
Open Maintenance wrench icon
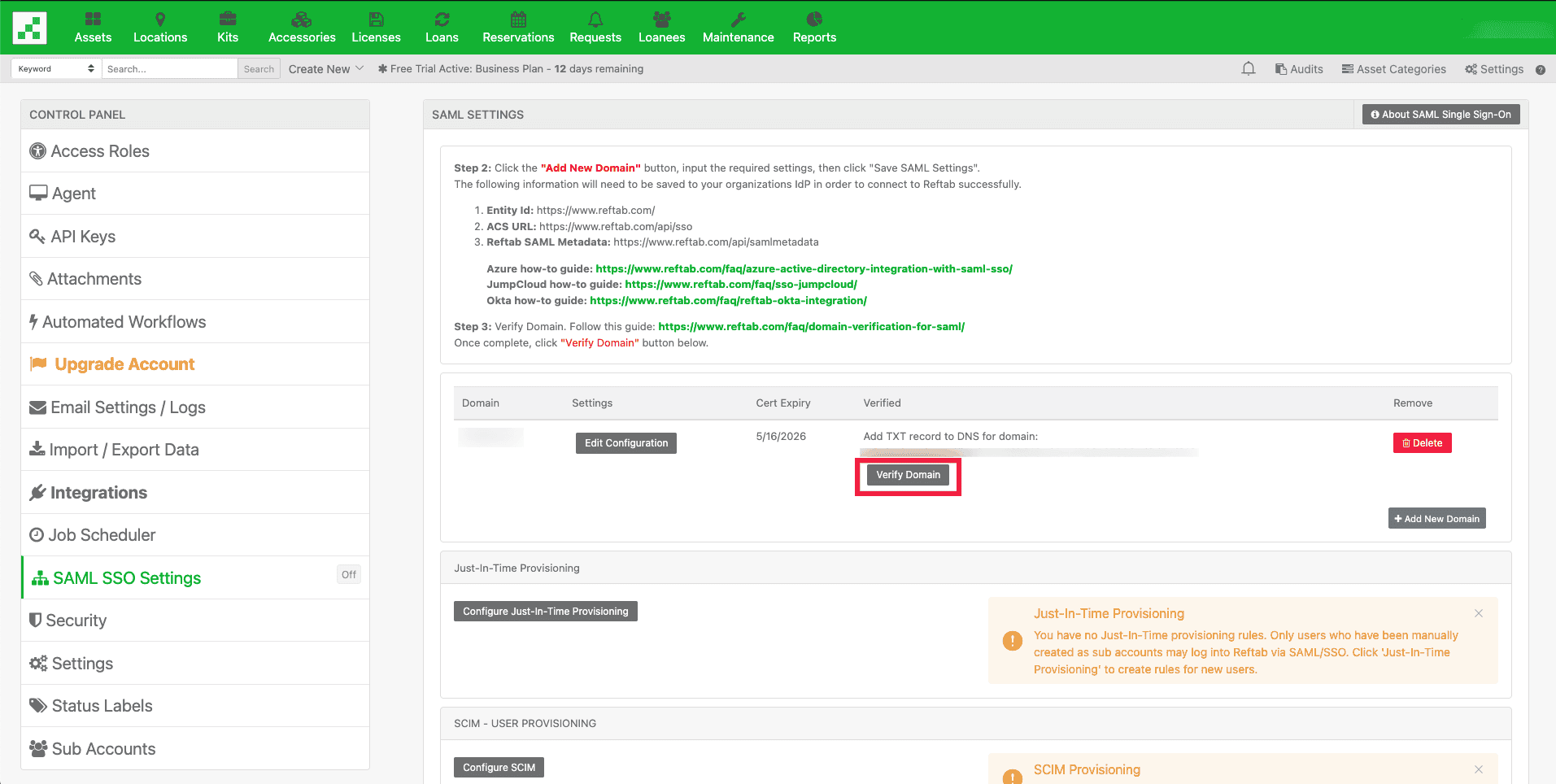(739, 19)
